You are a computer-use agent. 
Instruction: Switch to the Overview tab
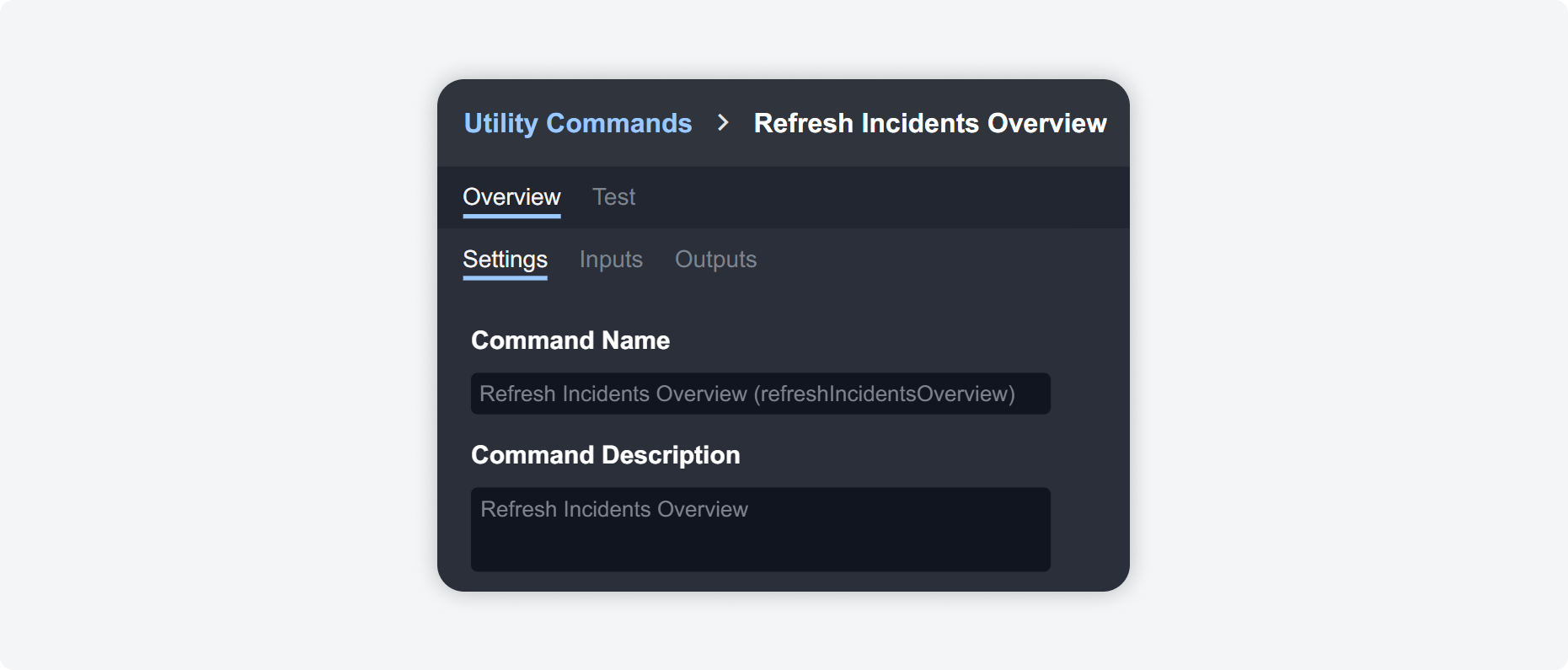coord(511,196)
